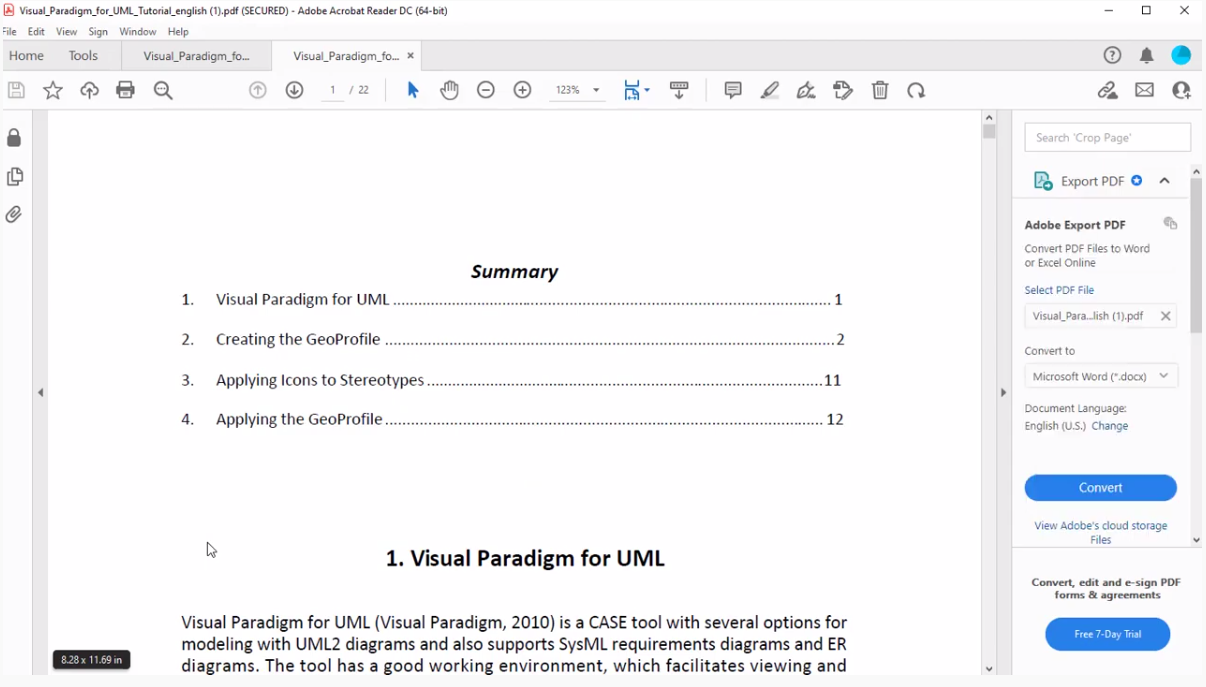Click the Change document language link
This screenshot has width=1206, height=687.
1109,426
